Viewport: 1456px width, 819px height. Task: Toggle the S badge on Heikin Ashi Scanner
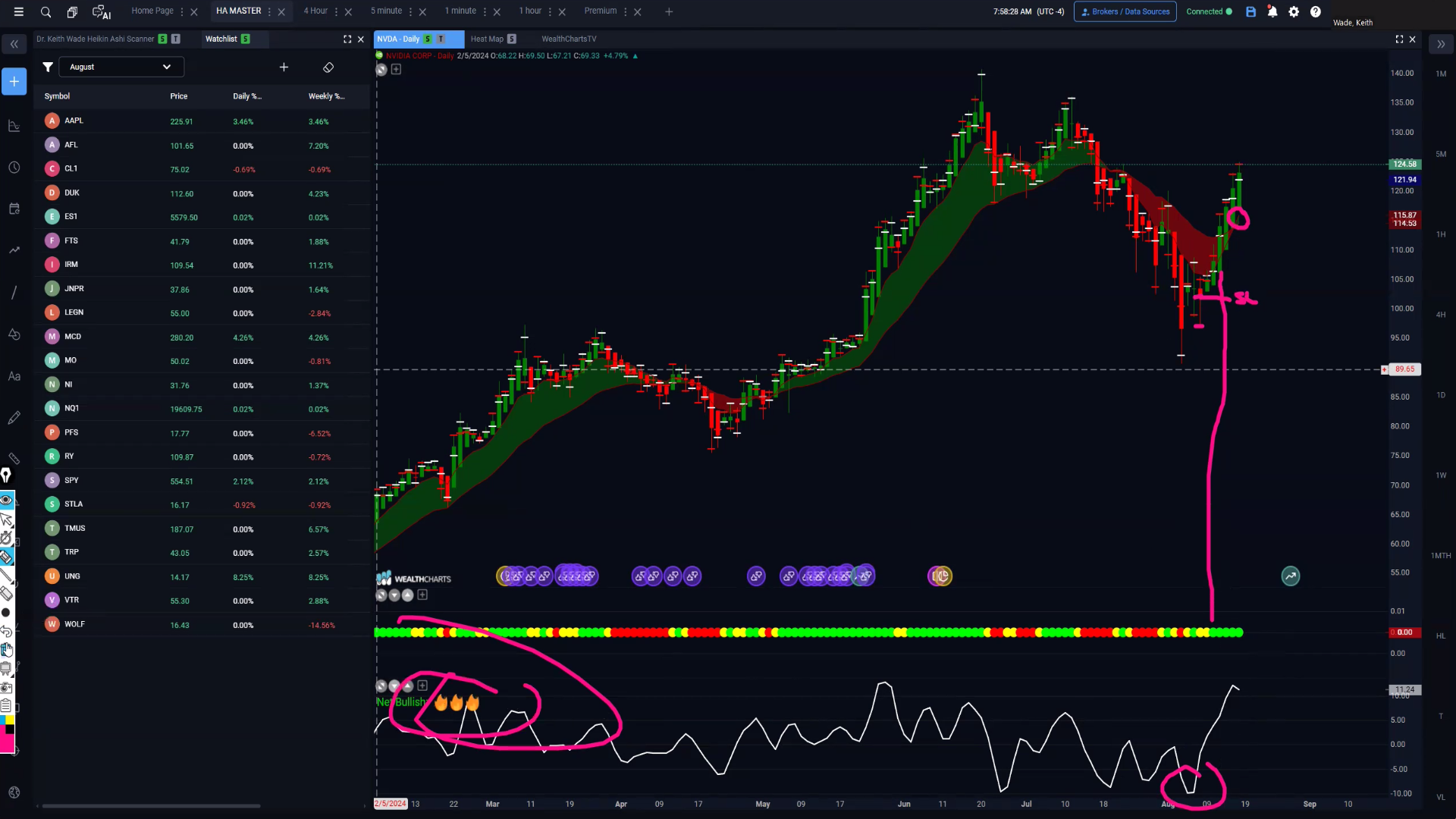[162, 39]
